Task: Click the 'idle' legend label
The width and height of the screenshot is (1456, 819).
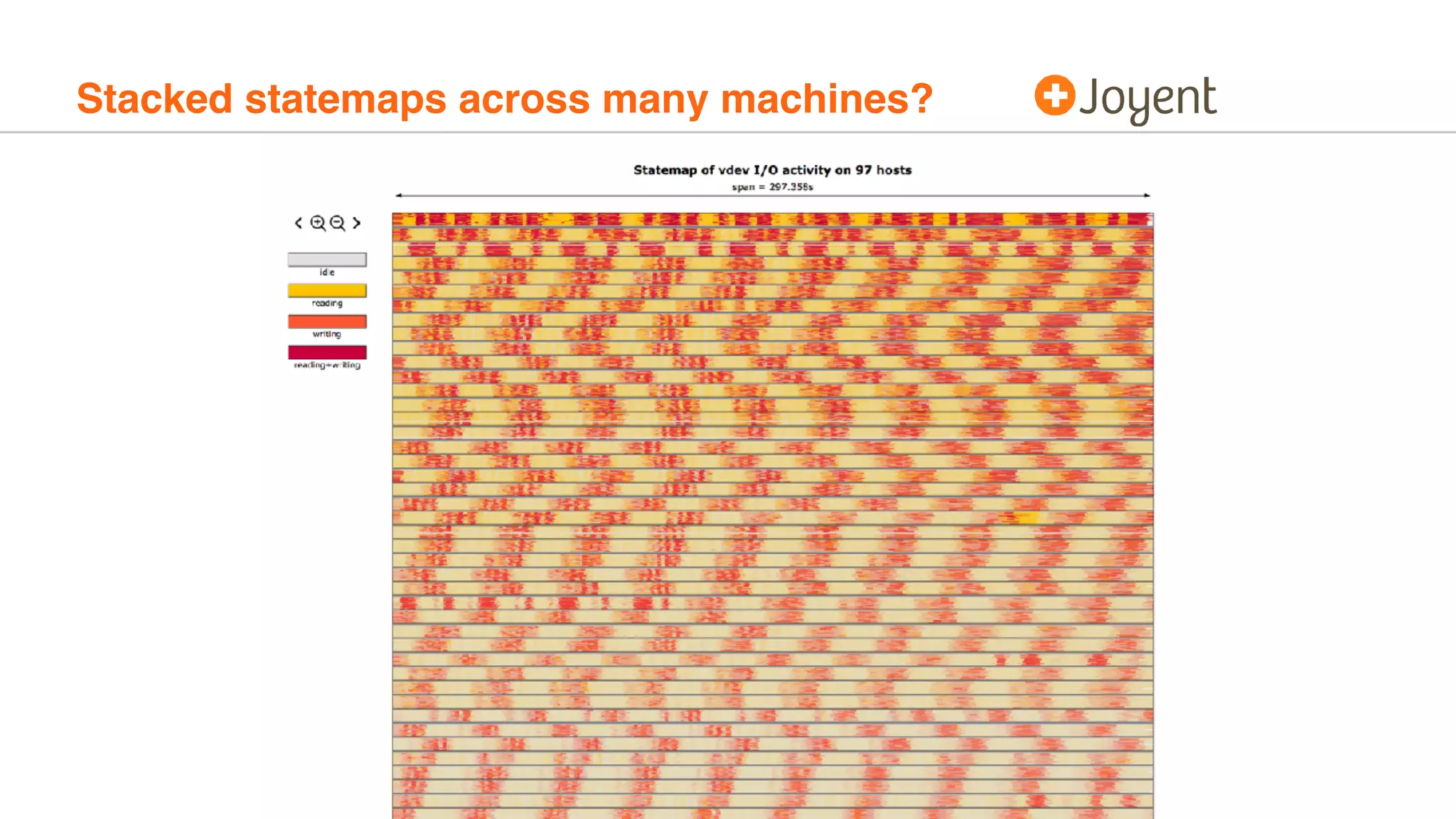Action: [x=327, y=272]
